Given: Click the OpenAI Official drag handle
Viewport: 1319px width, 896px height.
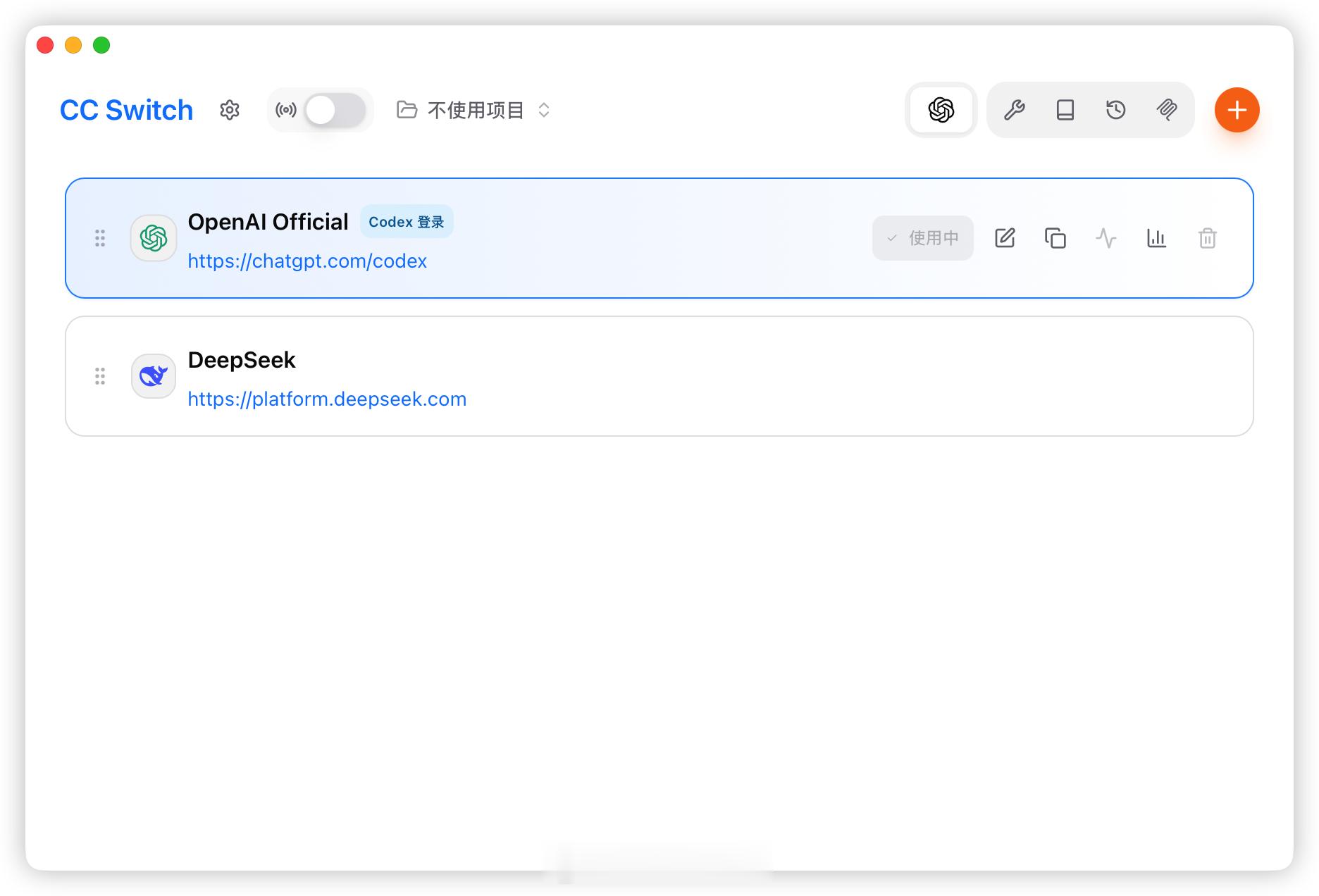Looking at the screenshot, I should tap(100, 238).
